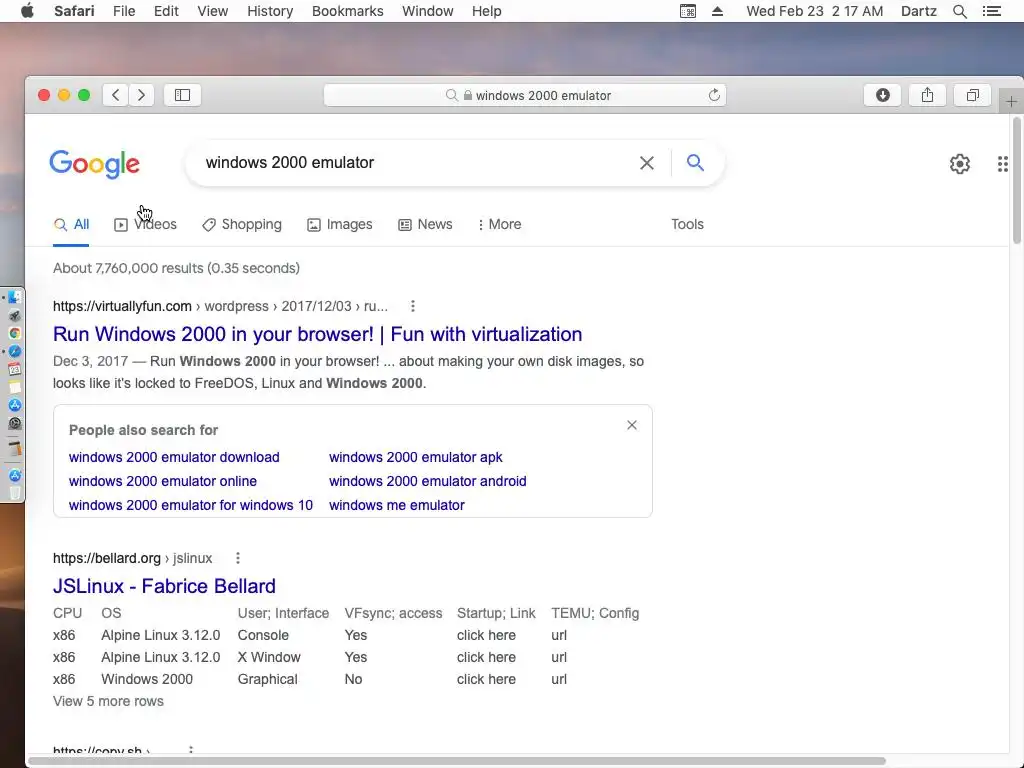The width and height of the screenshot is (1024, 768).
Task: Search windows 2000 emulator online
Action: pyautogui.click(x=163, y=481)
